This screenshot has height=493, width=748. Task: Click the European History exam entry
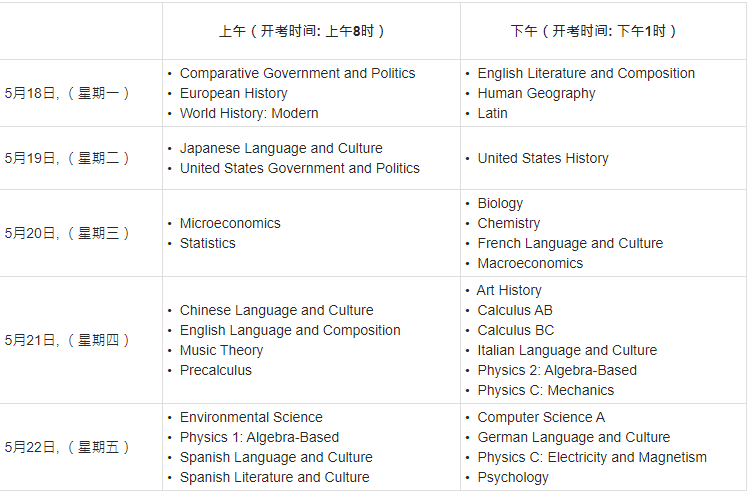point(233,93)
